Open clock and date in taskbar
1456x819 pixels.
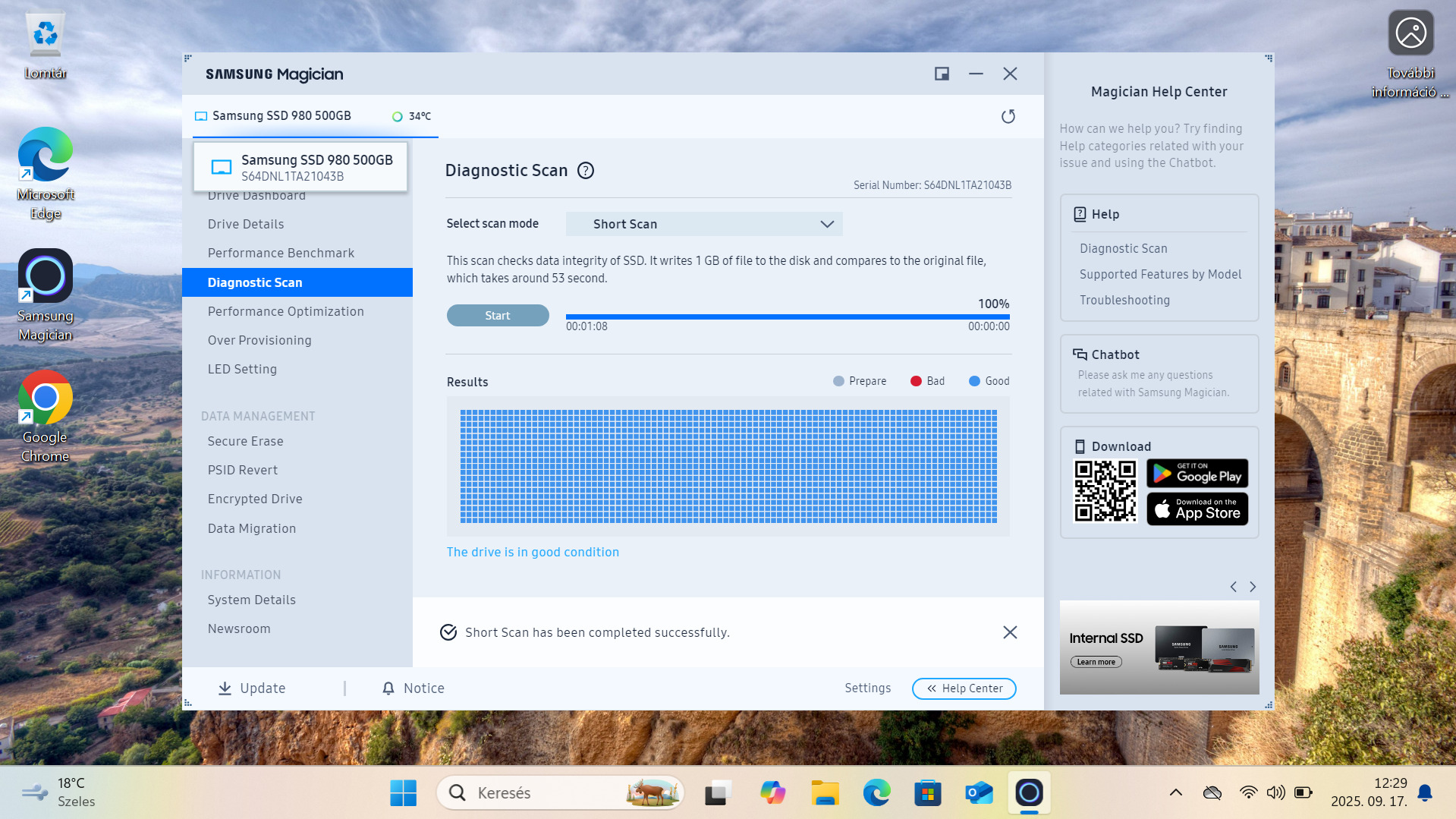[1369, 792]
